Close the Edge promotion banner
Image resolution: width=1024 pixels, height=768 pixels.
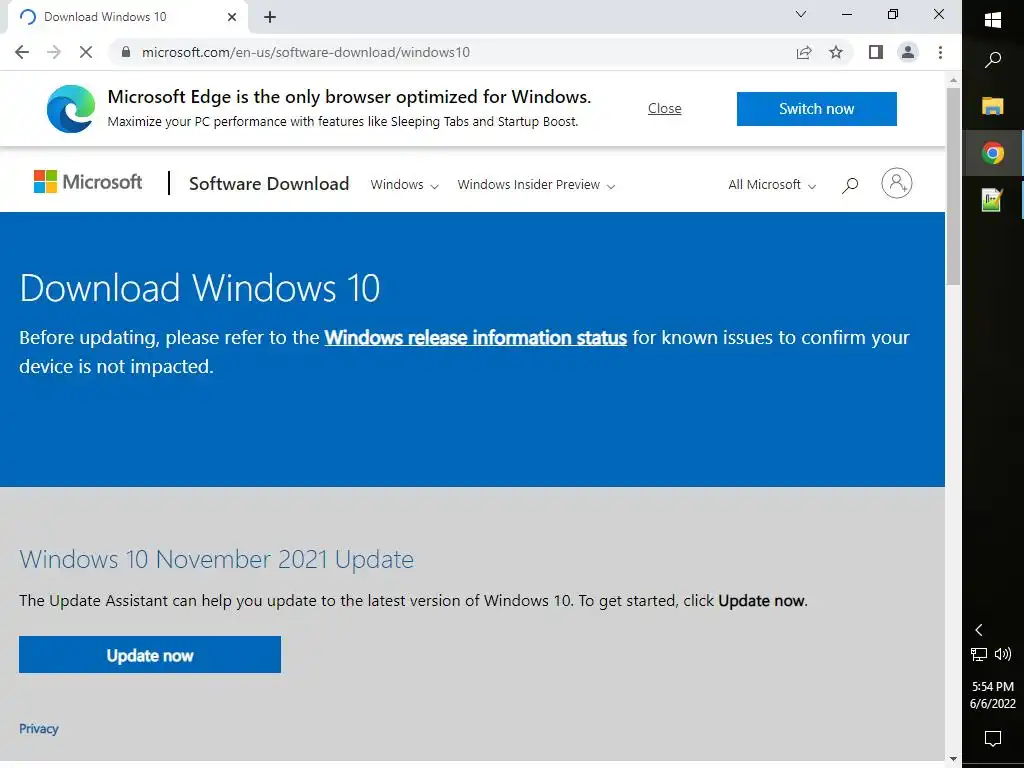click(664, 108)
